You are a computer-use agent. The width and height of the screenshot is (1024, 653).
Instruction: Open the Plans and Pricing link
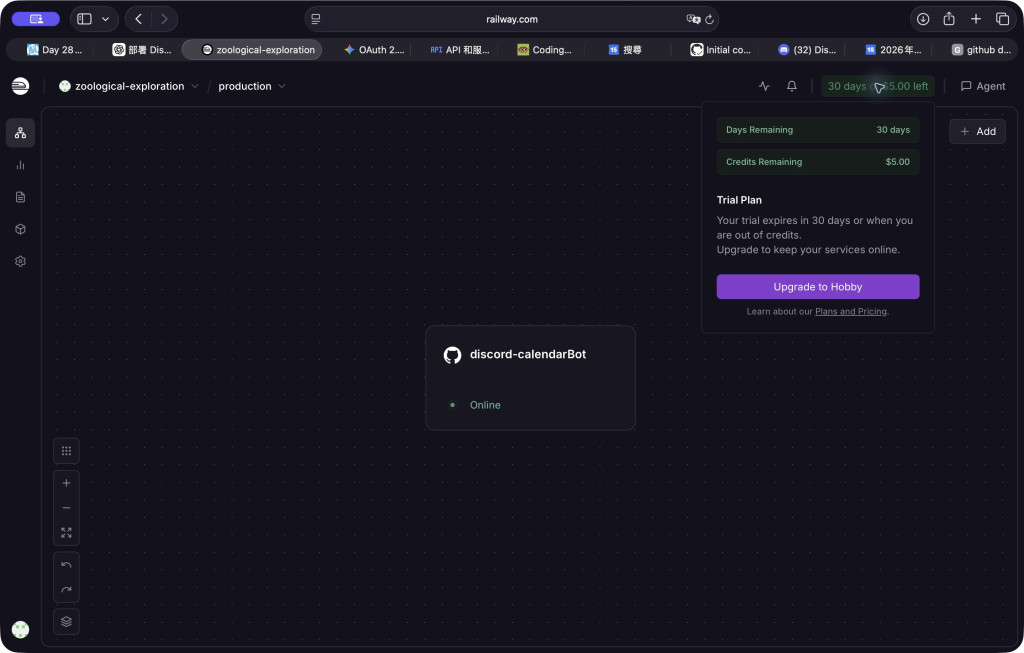[x=850, y=311]
